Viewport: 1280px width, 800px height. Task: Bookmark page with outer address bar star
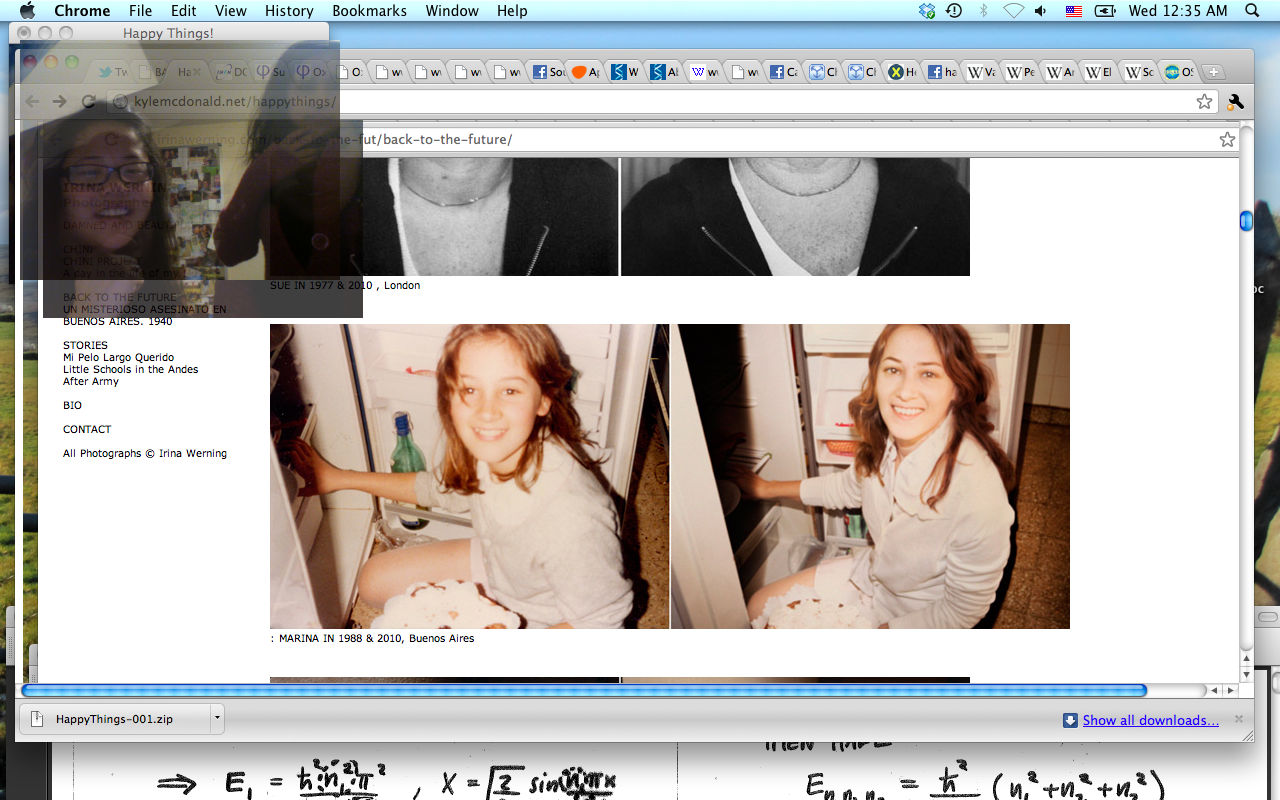1204,101
